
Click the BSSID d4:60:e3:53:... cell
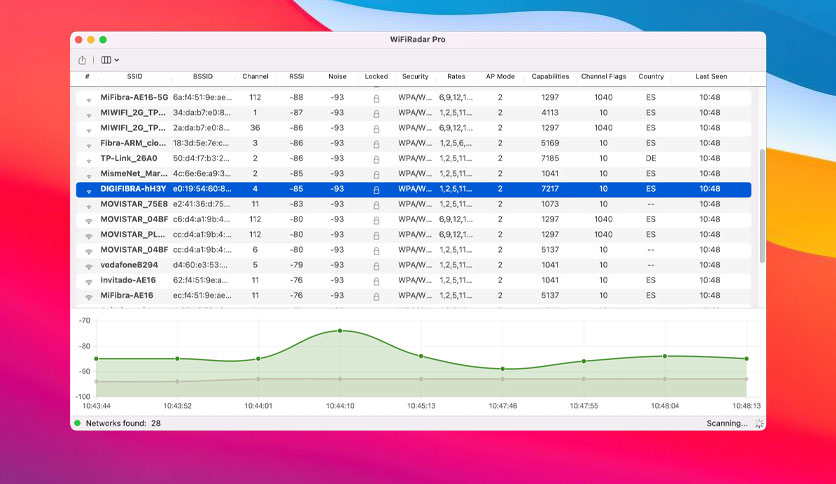tap(200, 265)
